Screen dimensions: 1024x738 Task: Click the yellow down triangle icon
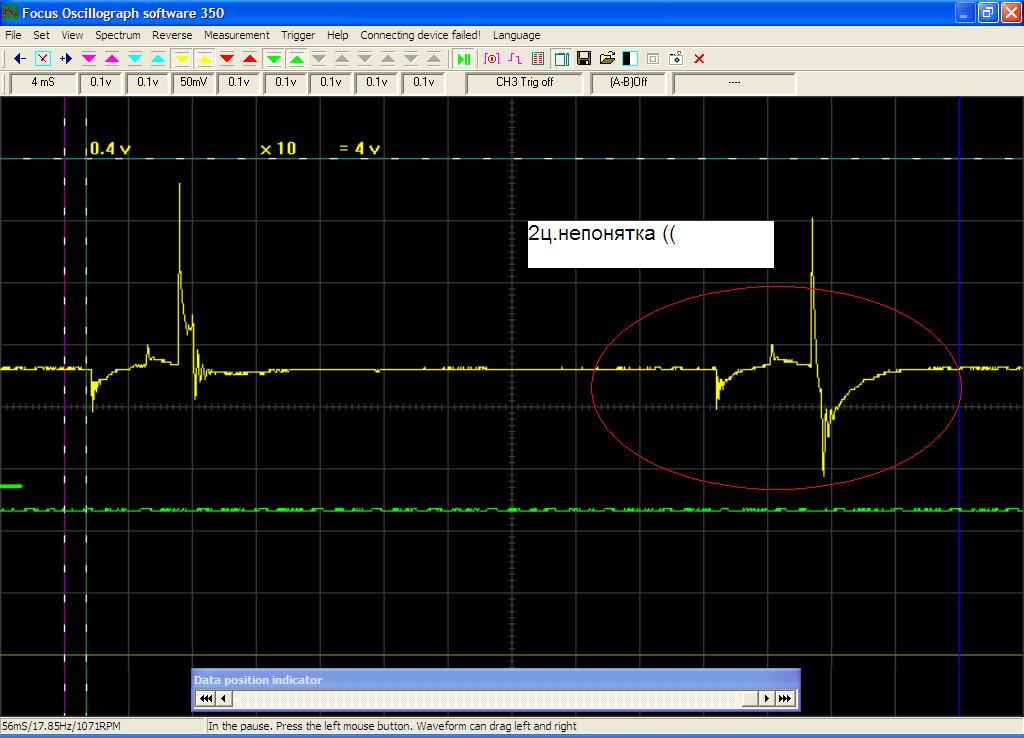pyautogui.click(x=182, y=59)
